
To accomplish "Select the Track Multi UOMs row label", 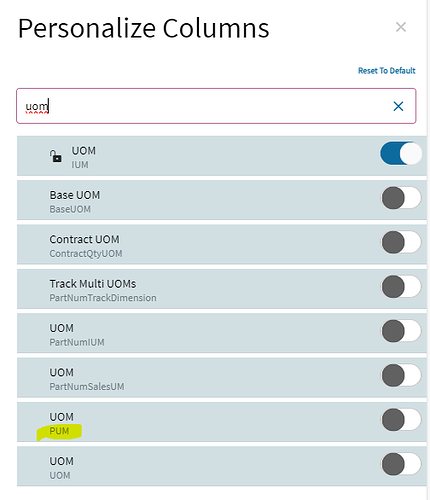I will (93, 284).
